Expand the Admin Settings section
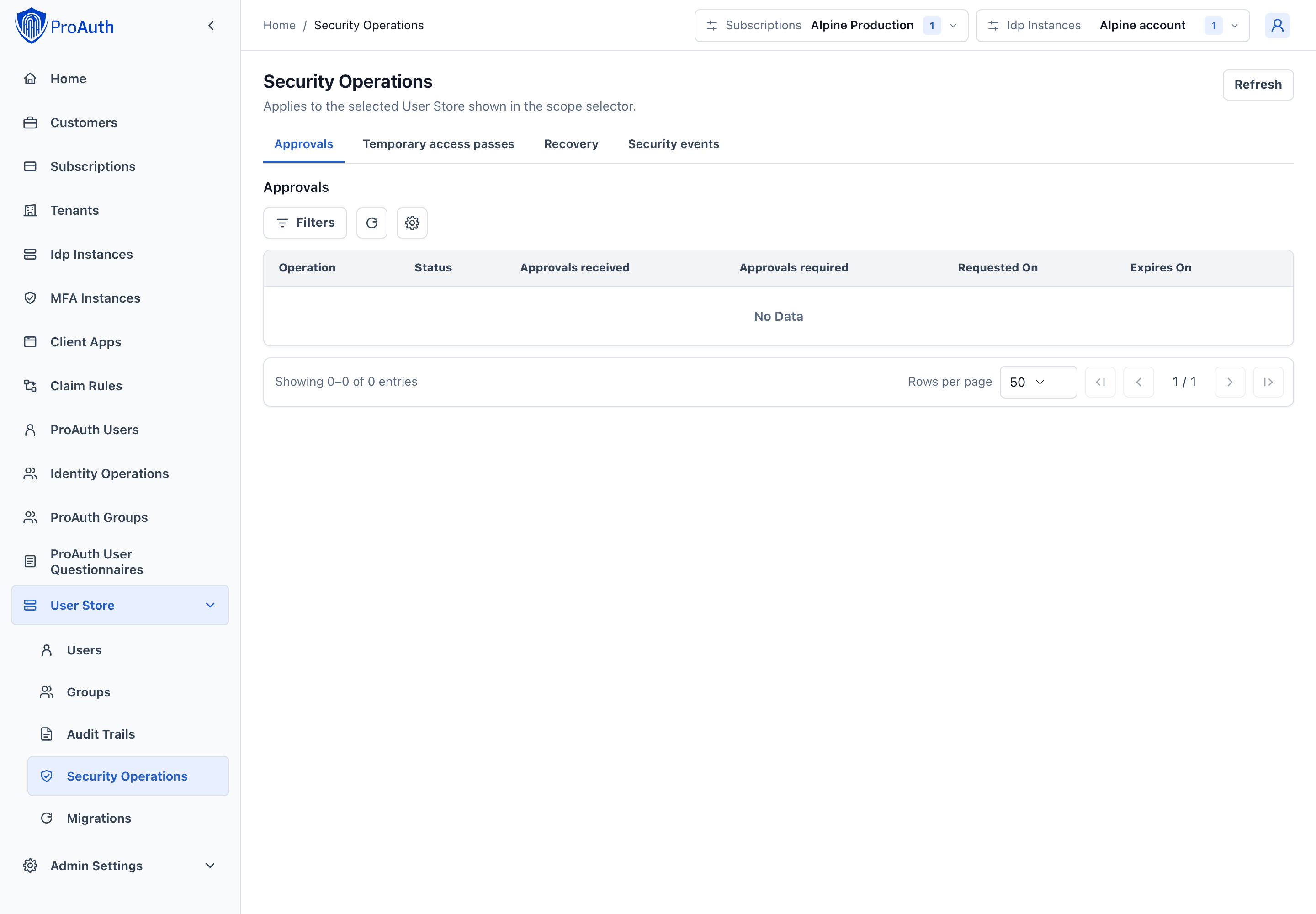This screenshot has height=914, width=1316. coord(120,866)
